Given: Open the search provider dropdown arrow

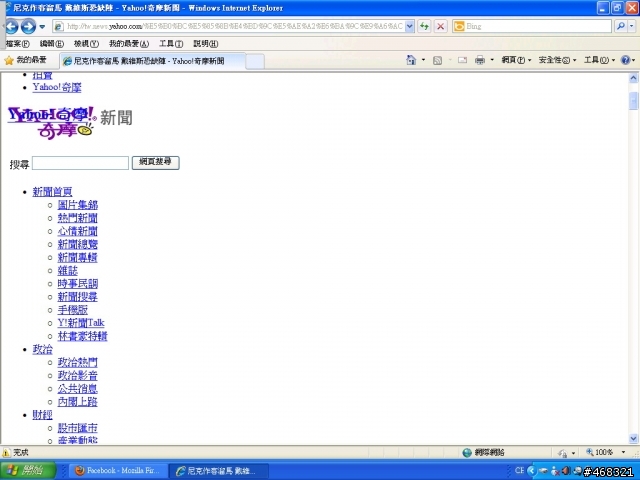Looking at the screenshot, I should (631, 27).
